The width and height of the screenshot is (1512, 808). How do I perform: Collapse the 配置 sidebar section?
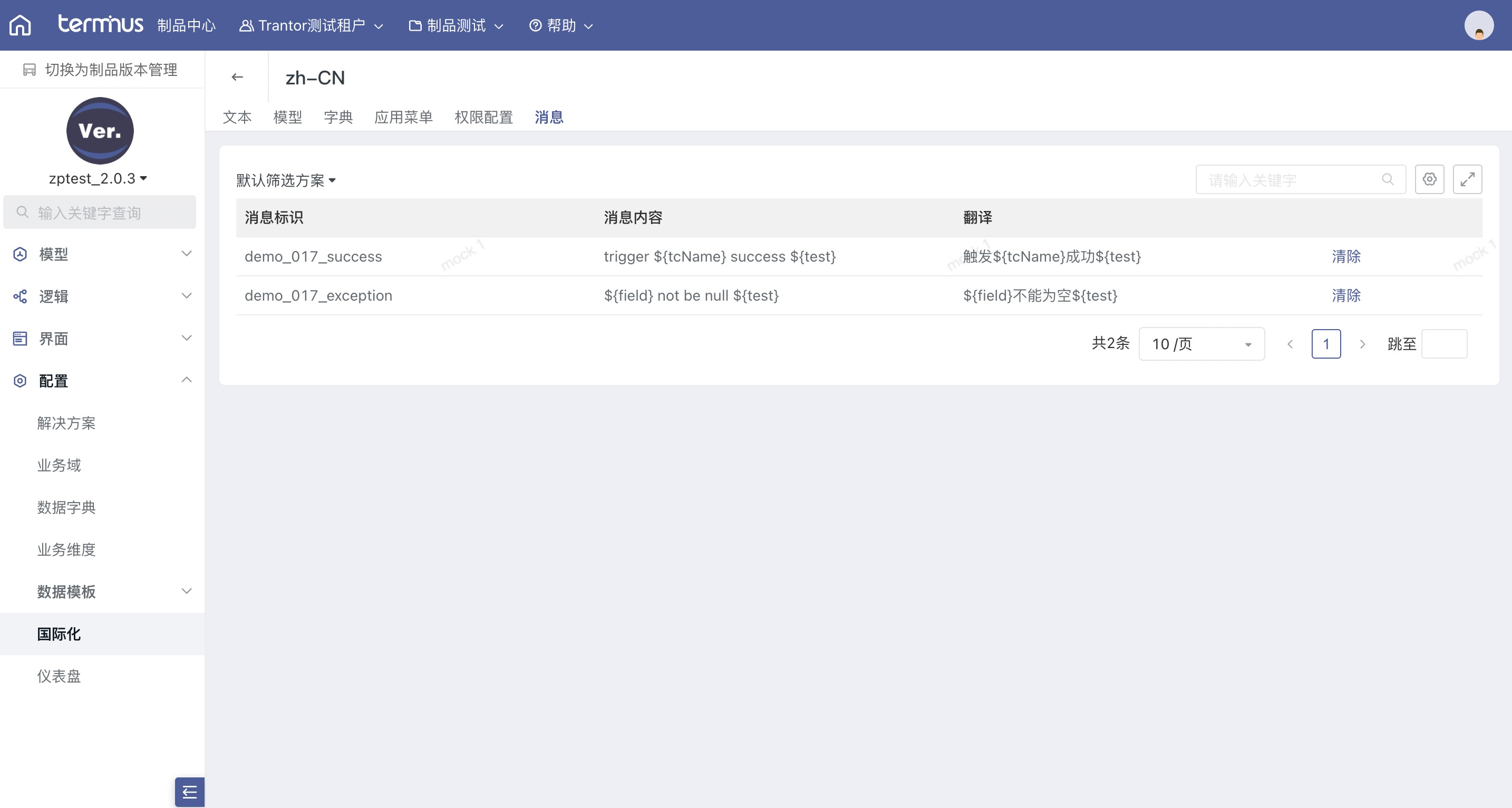coord(102,380)
